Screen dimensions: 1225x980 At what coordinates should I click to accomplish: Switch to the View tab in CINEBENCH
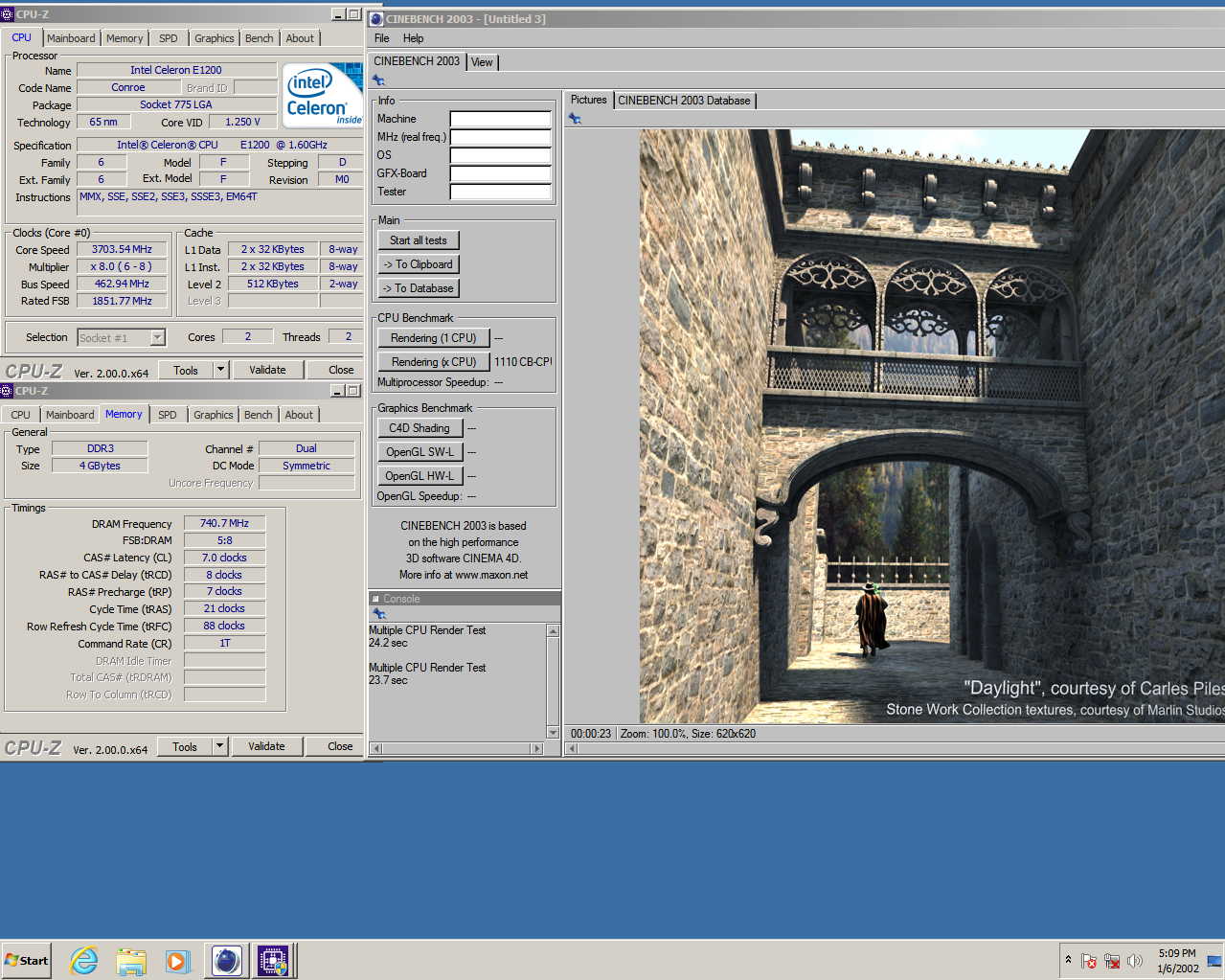click(x=482, y=62)
